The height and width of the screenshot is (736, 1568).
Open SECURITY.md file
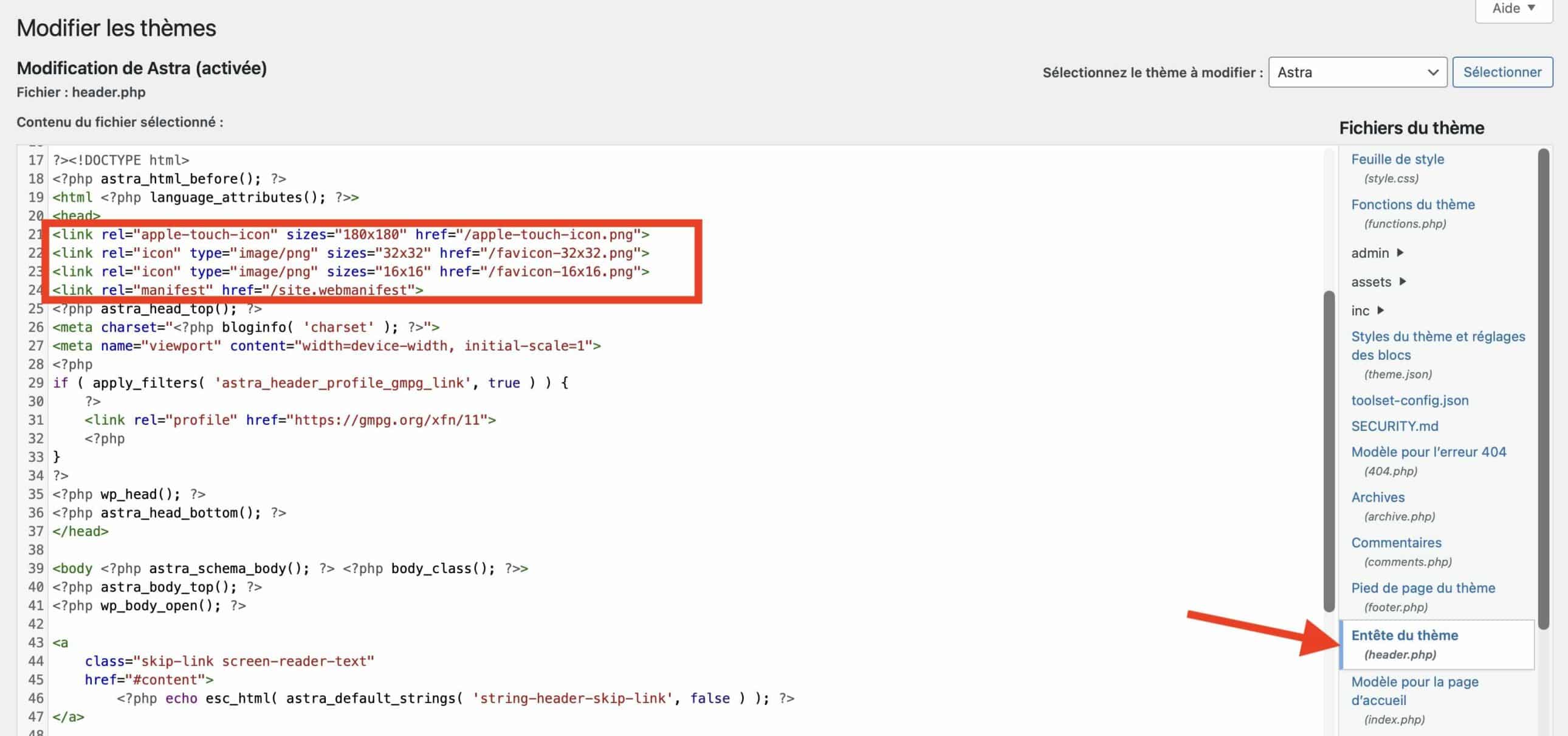1395,426
